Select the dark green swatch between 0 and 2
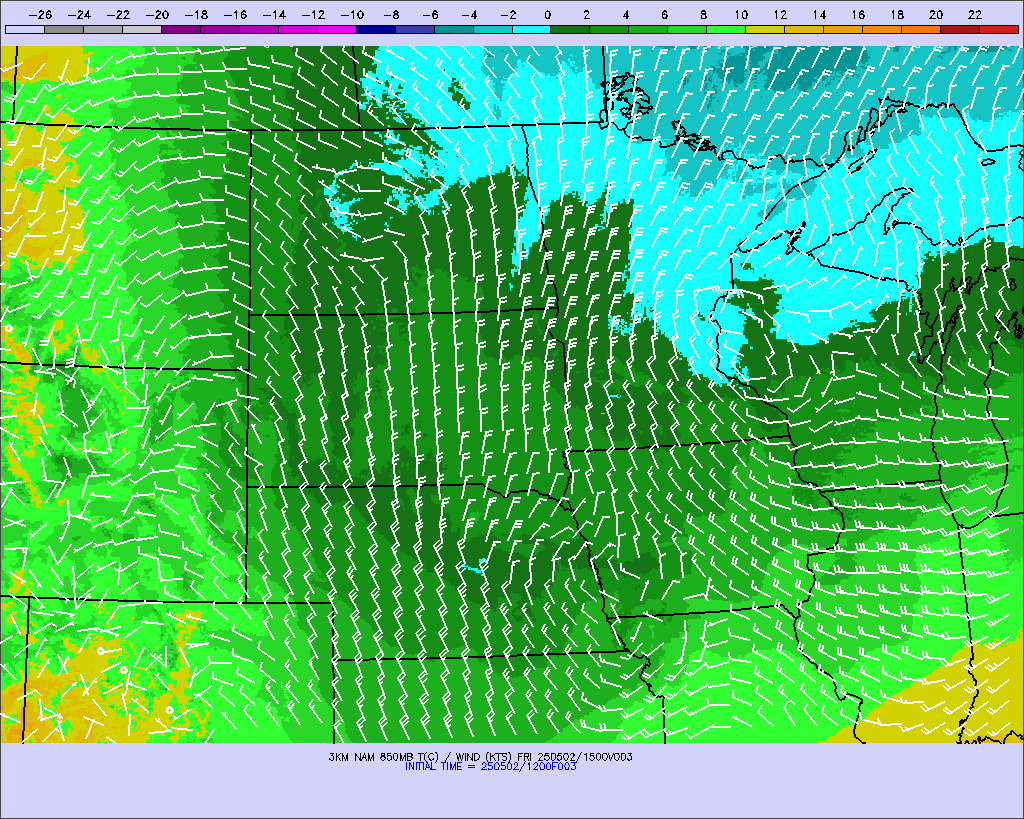 click(571, 29)
